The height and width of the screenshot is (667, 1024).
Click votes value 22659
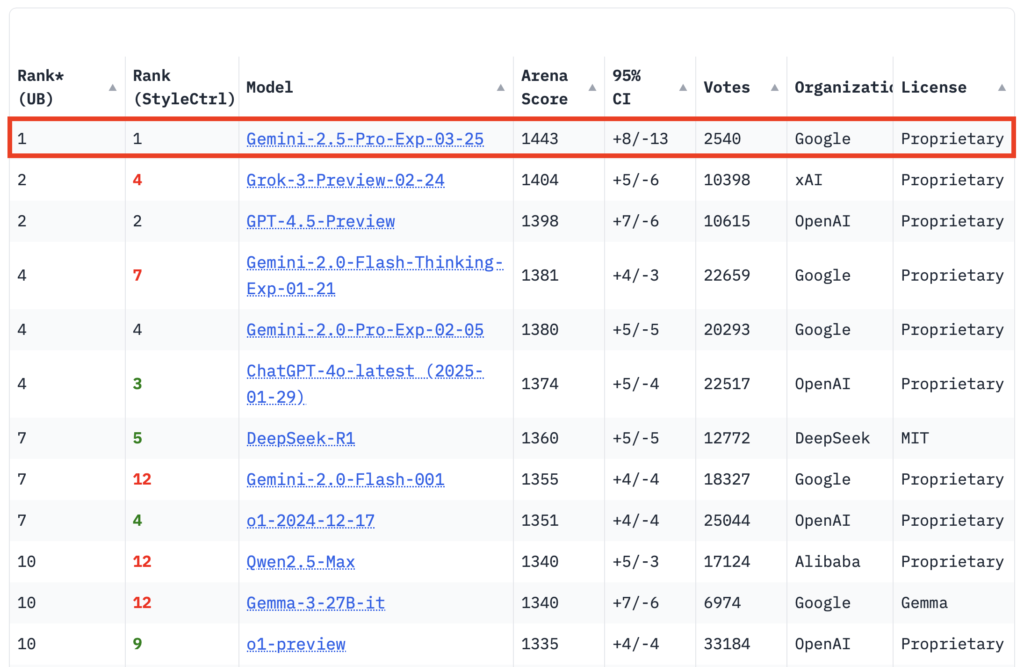(727, 275)
